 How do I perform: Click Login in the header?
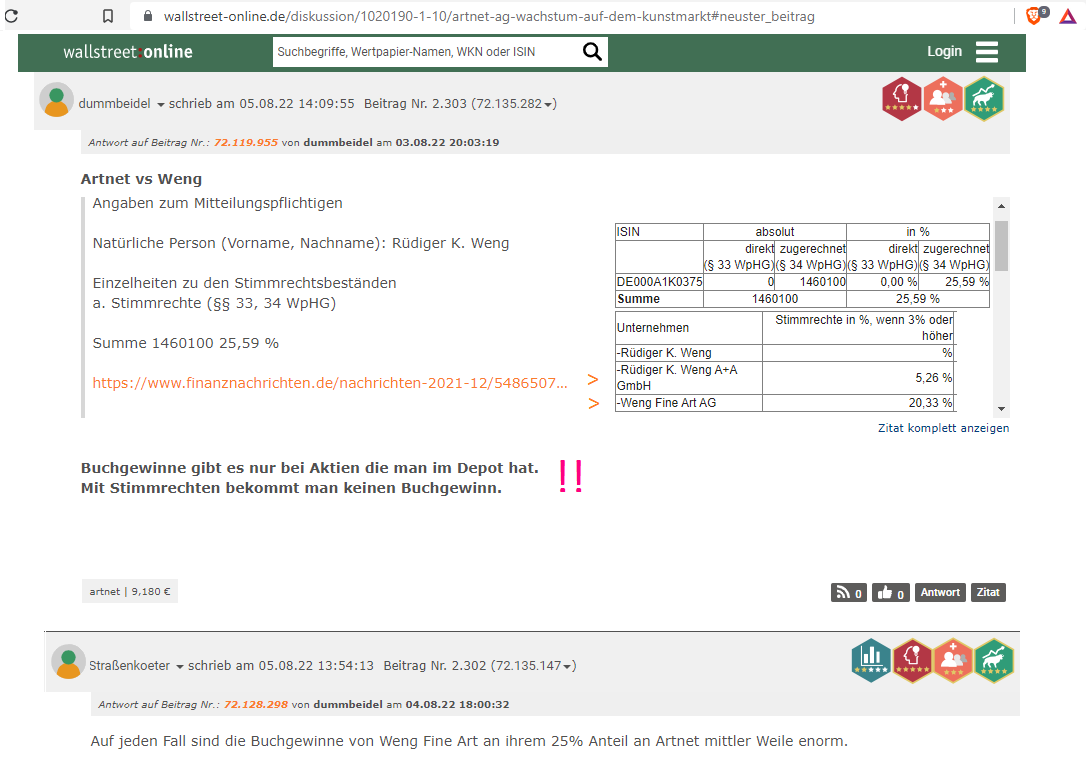coord(945,51)
